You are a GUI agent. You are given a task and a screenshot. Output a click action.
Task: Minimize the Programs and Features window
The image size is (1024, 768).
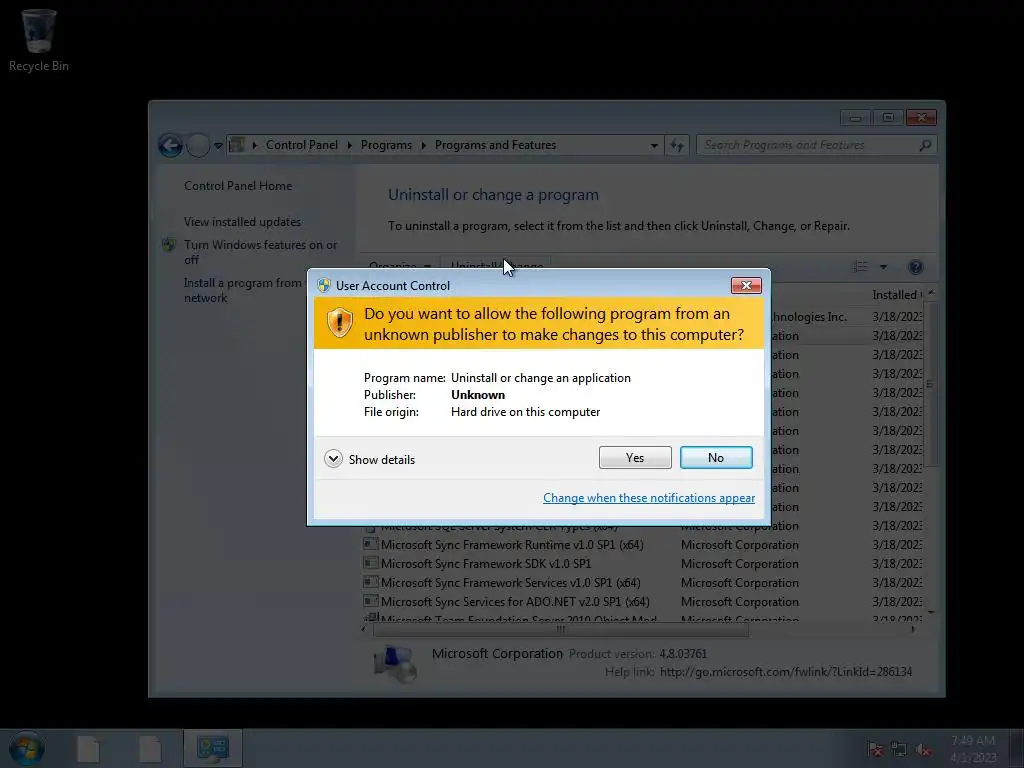pos(855,118)
